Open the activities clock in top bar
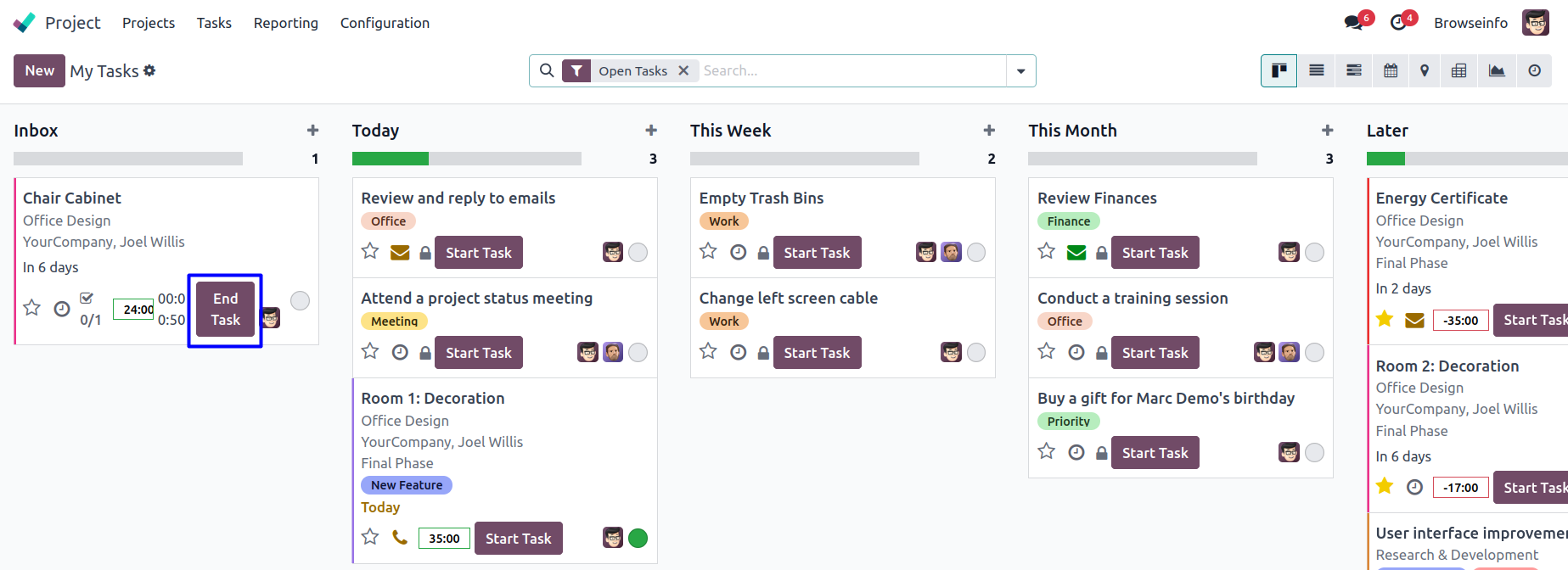Viewport: 1568px width, 570px height. pyautogui.click(x=1398, y=23)
